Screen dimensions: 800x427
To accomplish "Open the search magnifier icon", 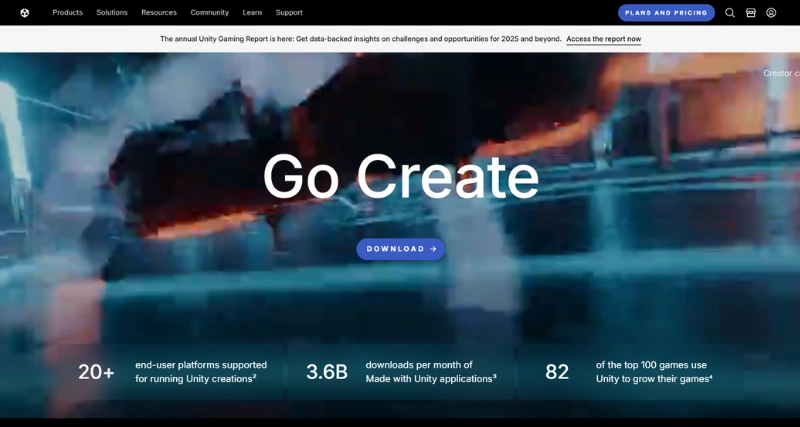I will click(x=730, y=13).
